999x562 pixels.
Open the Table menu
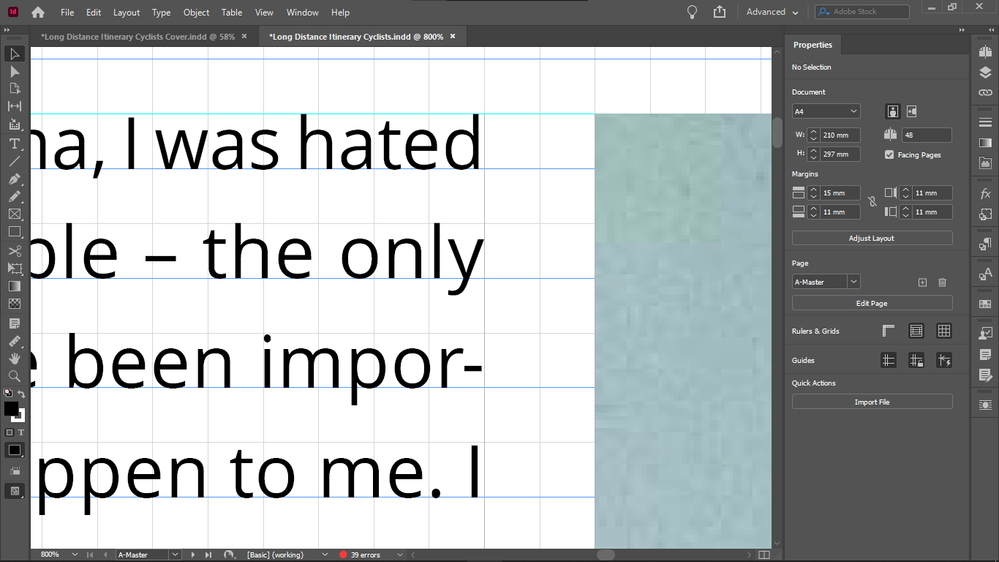click(x=232, y=12)
